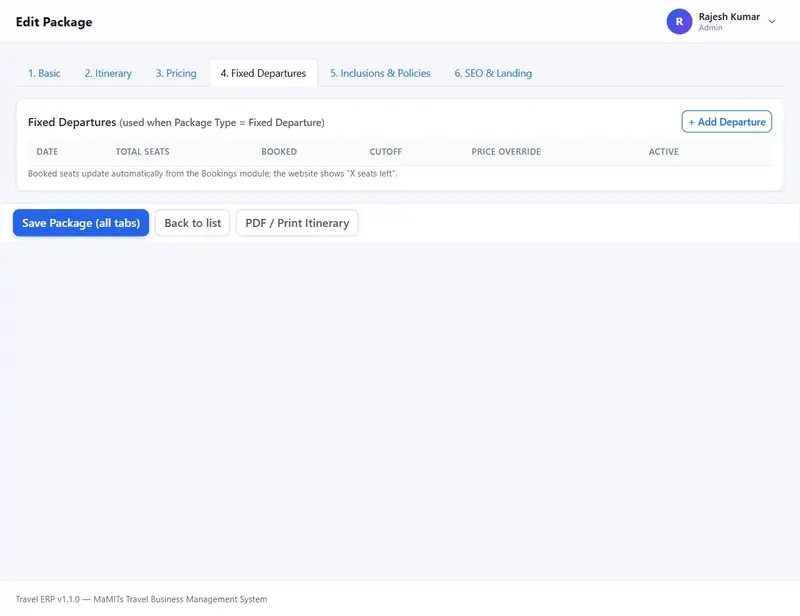This screenshot has height=616, width=800.
Task: Switch to the 2. Itinerary tab
Action: tap(108, 73)
